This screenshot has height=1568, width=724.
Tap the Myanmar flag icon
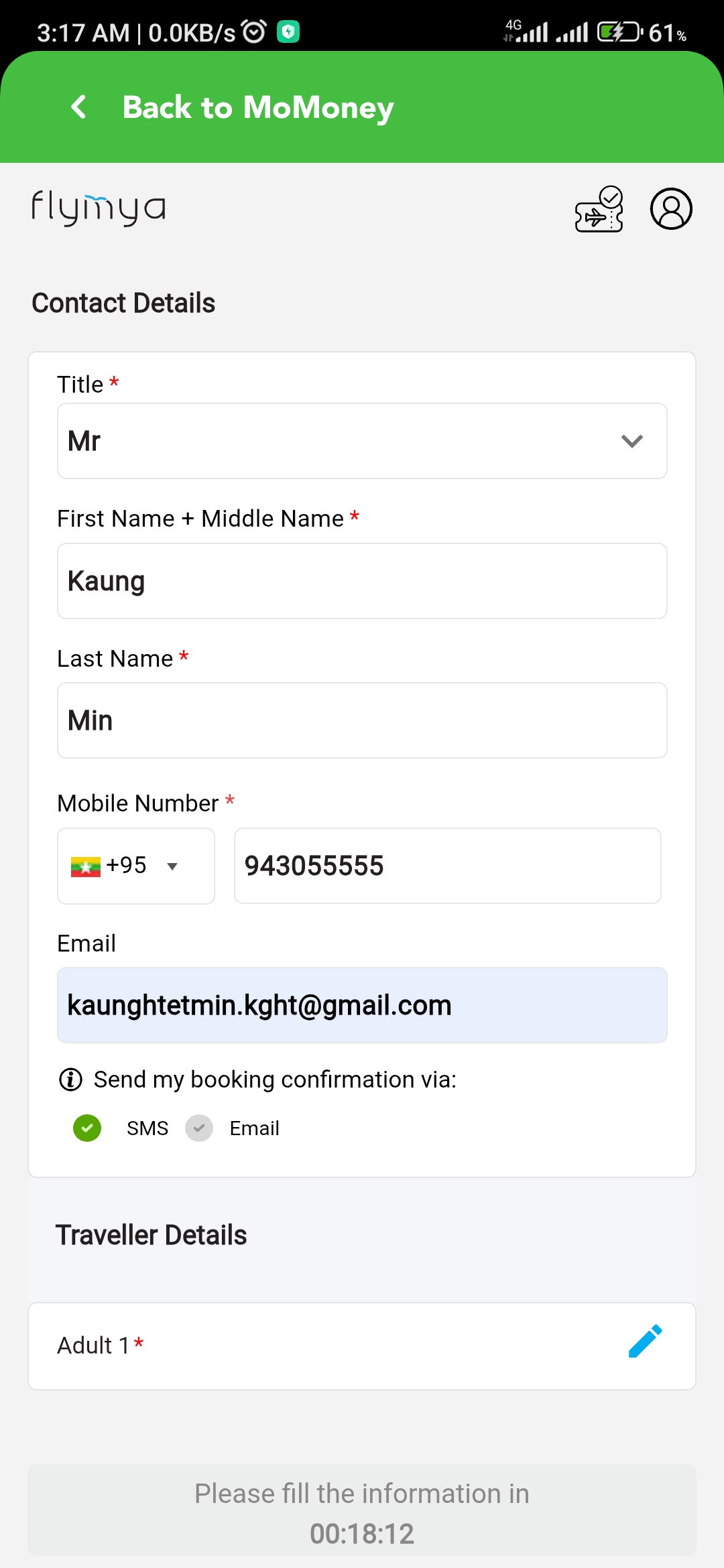click(85, 866)
